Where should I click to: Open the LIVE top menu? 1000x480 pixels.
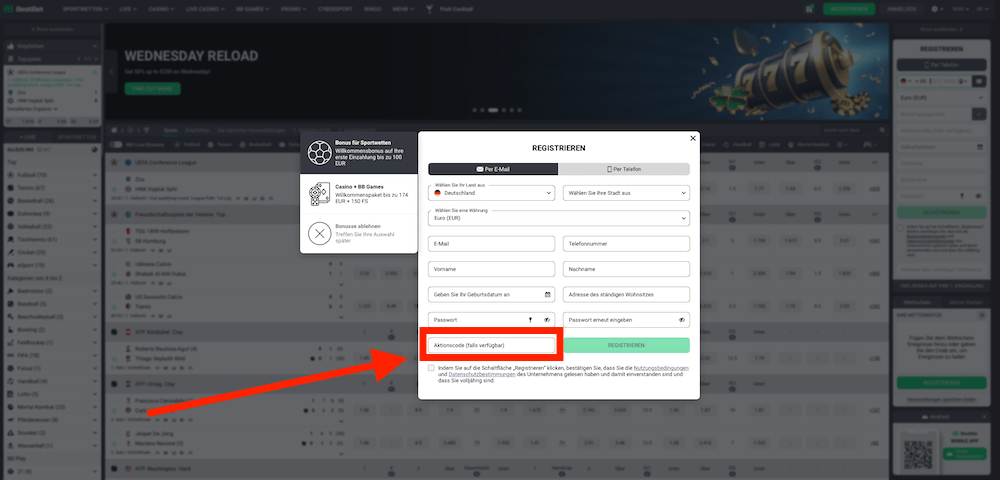(128, 9)
